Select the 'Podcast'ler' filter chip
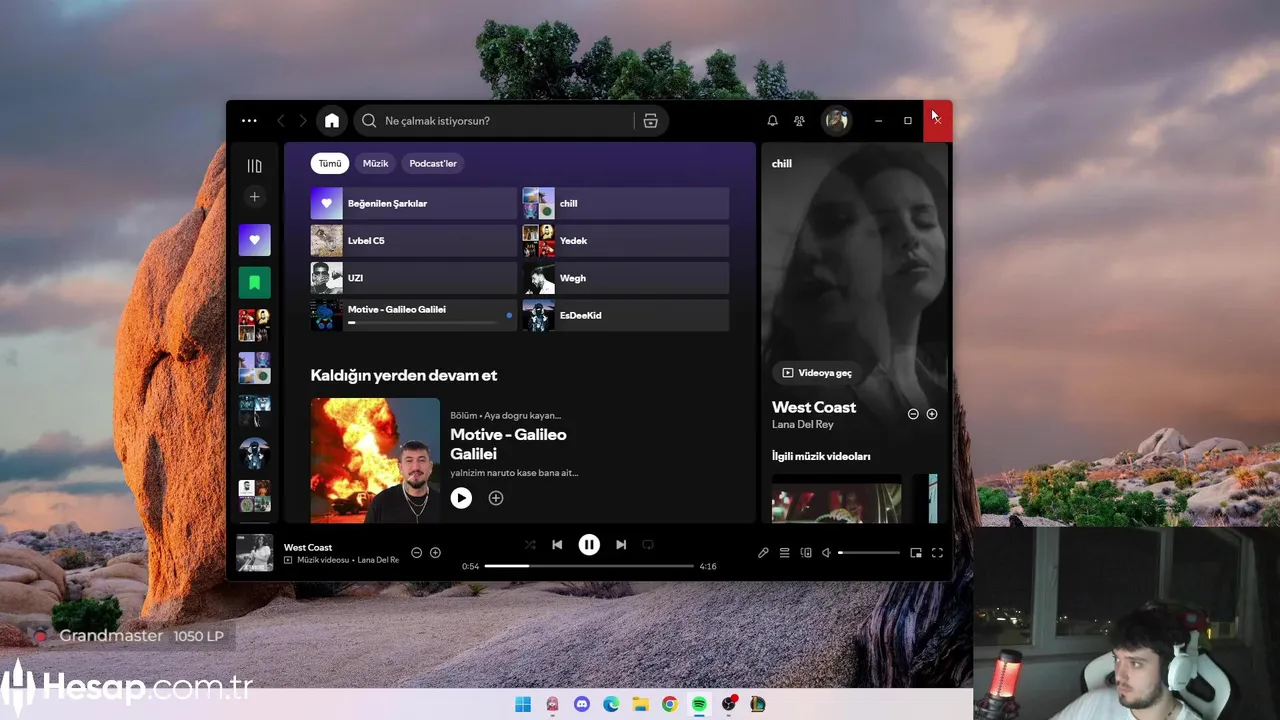1280x720 pixels. click(x=433, y=163)
